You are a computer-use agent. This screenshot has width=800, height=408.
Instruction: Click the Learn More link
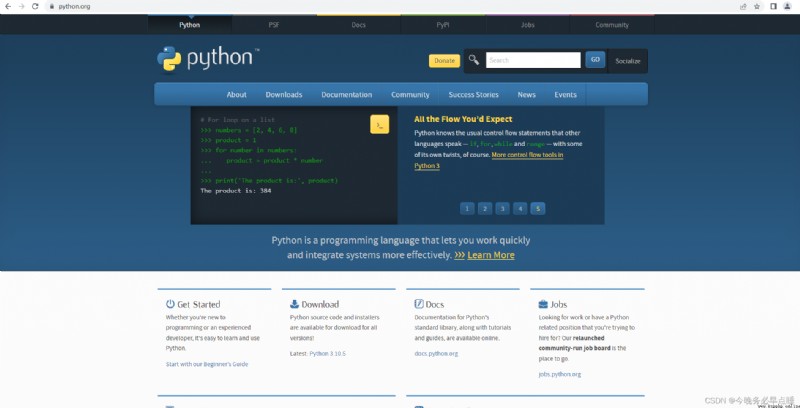[491, 255]
